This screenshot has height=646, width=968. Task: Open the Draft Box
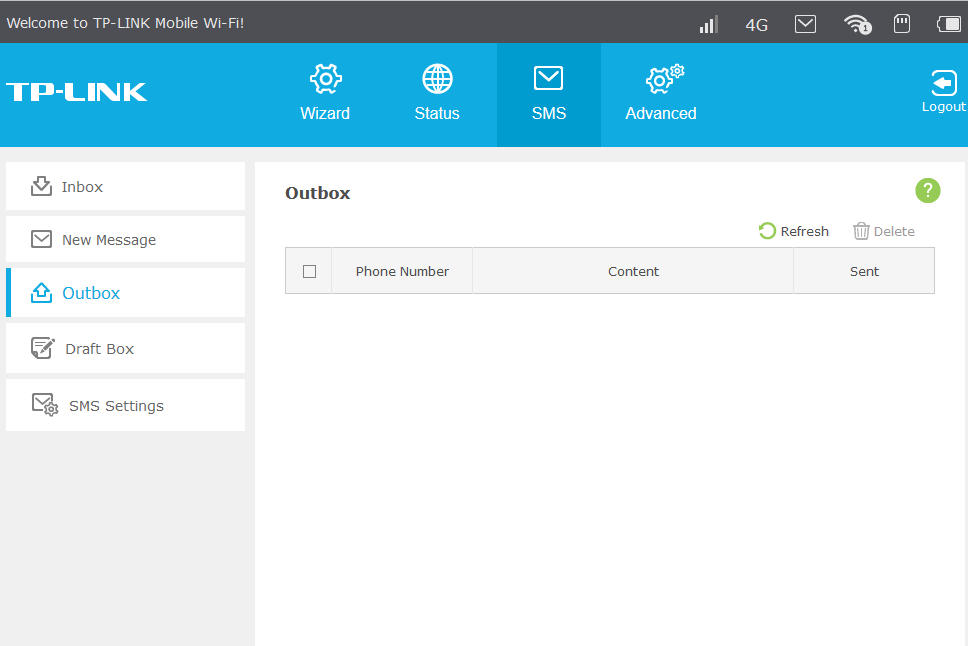click(x=125, y=348)
